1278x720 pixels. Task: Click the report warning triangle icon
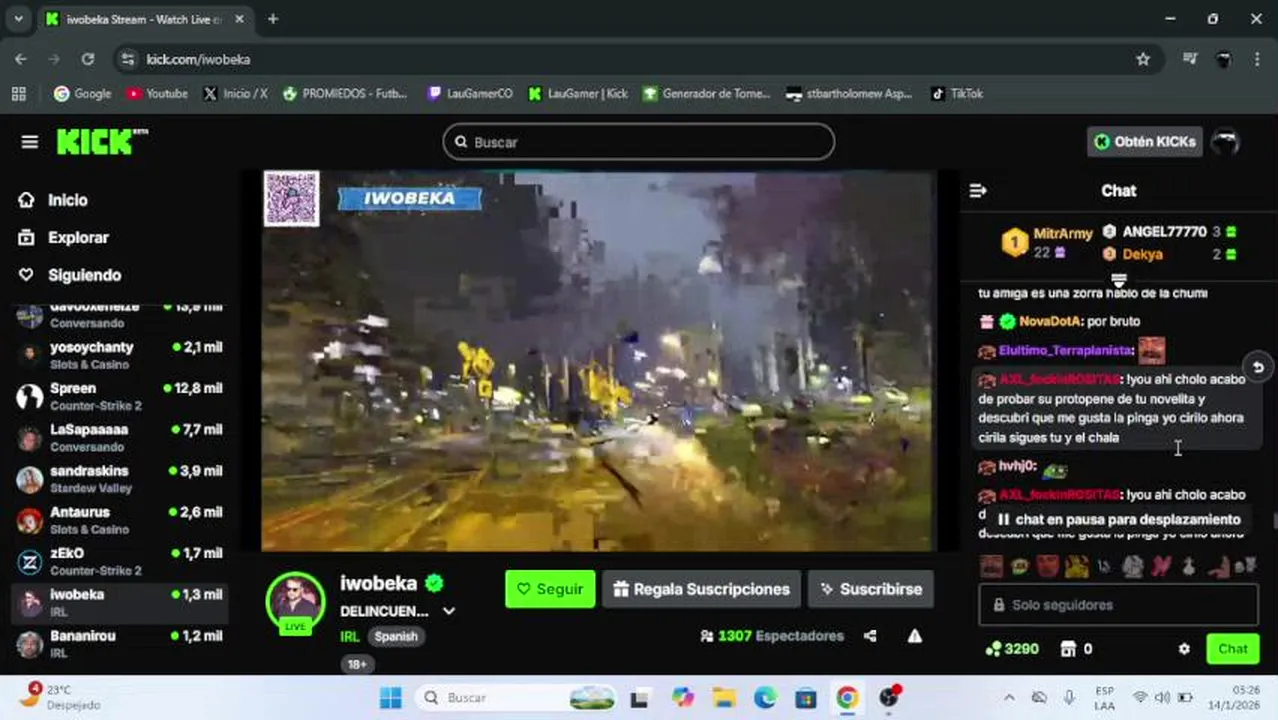[x=914, y=636]
